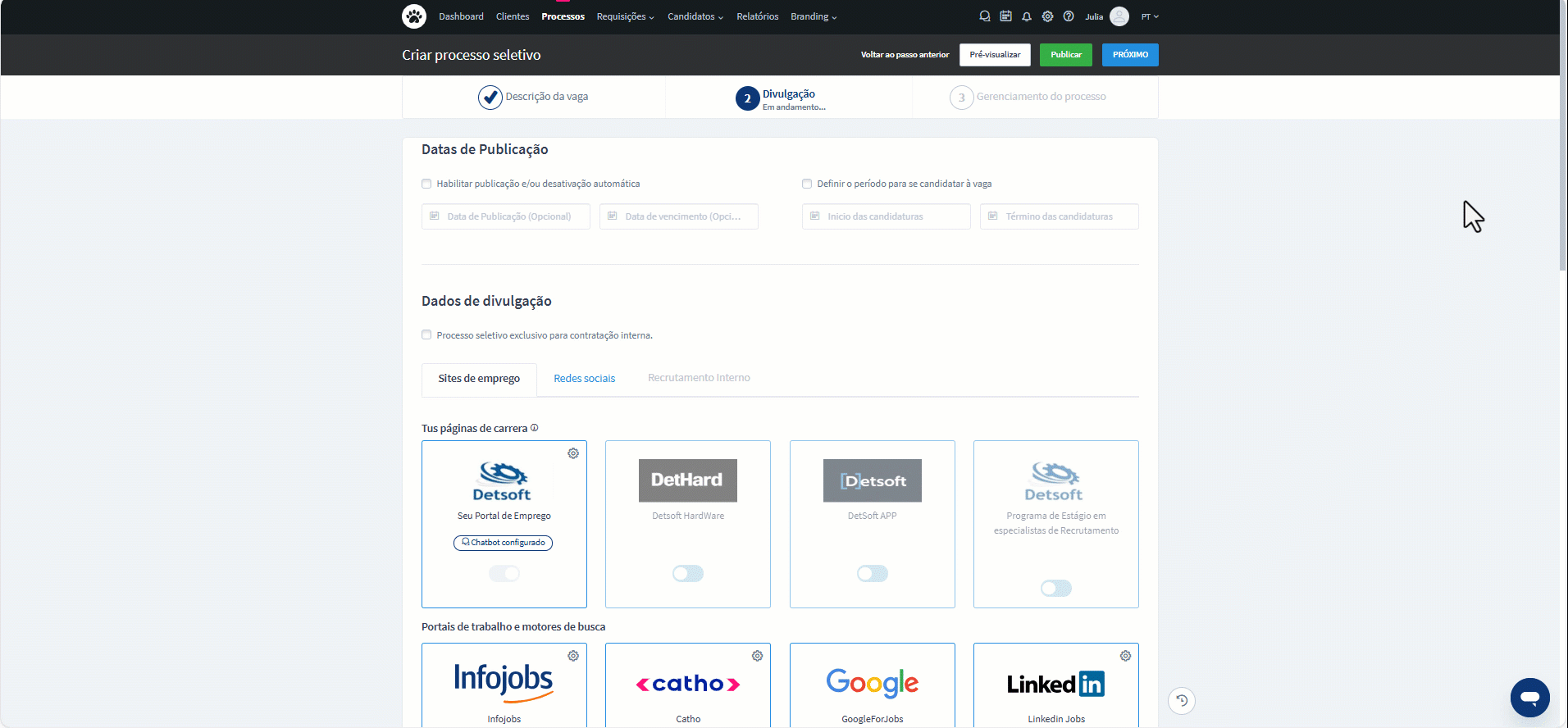
Task: Click the paw logo home icon
Action: point(414,16)
